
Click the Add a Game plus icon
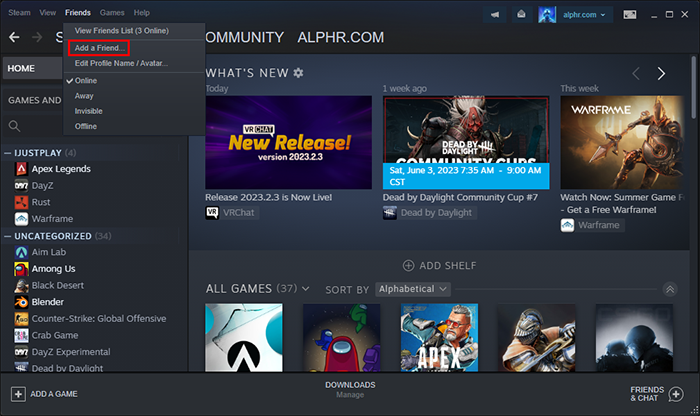tap(18, 394)
